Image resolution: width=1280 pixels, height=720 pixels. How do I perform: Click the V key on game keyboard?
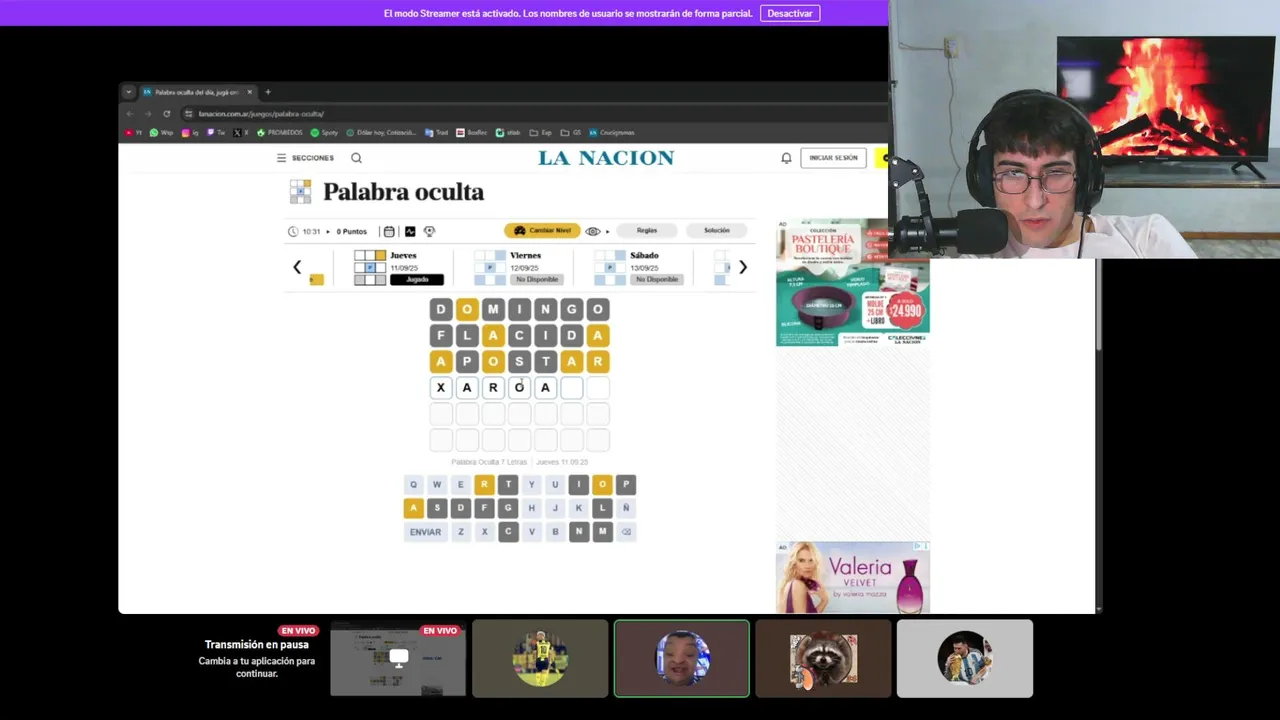click(531, 532)
